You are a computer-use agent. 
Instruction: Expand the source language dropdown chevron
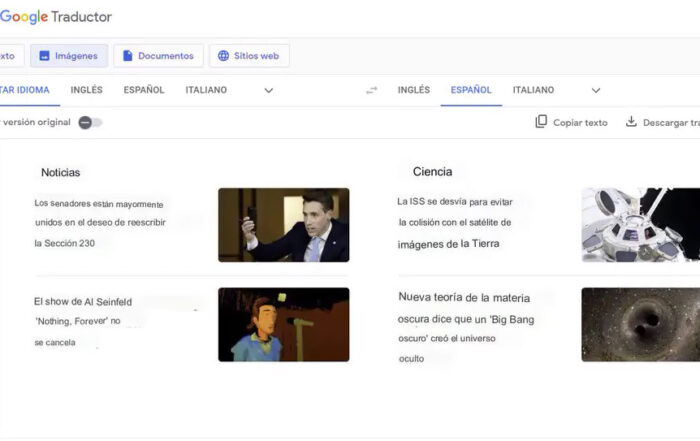[268, 90]
